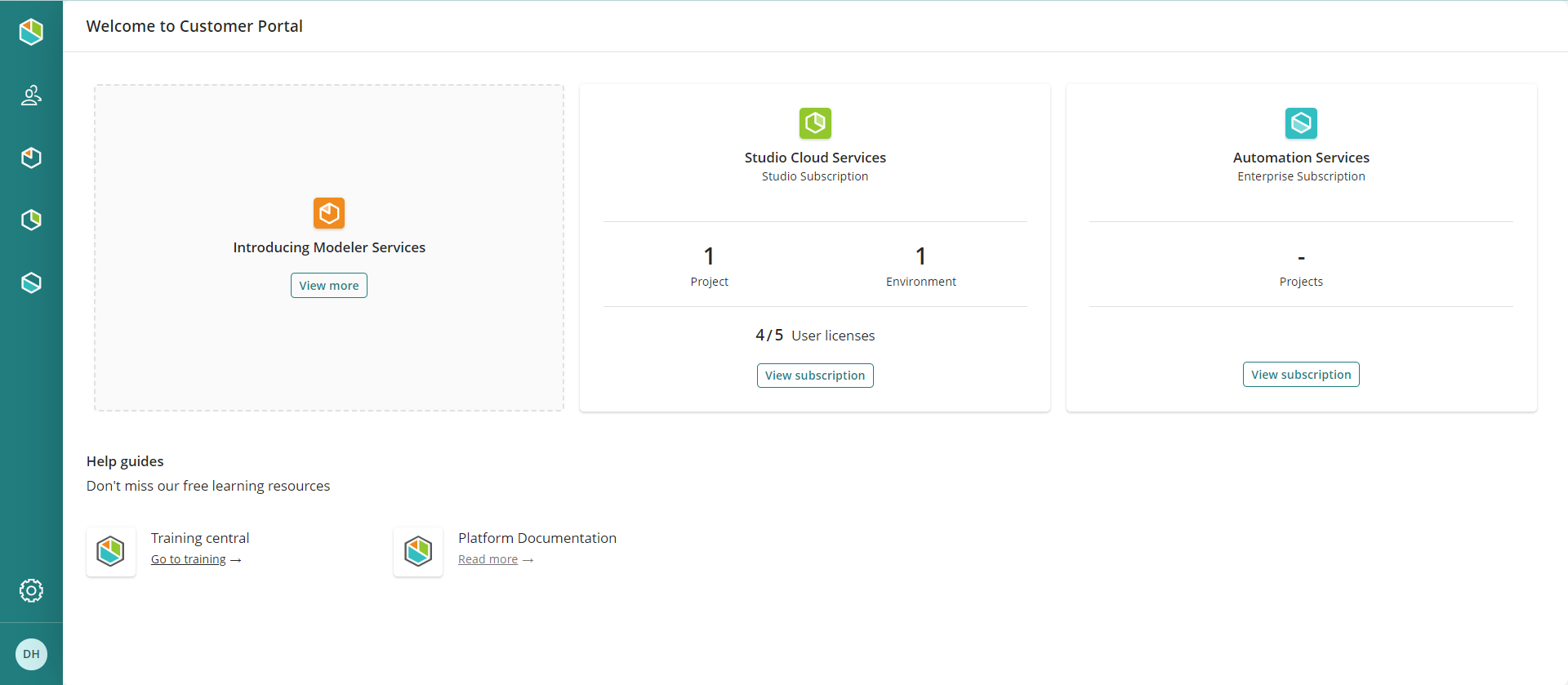The height and width of the screenshot is (685, 1568).
Task: Click the Studio Cloud Services title
Action: coord(815,158)
